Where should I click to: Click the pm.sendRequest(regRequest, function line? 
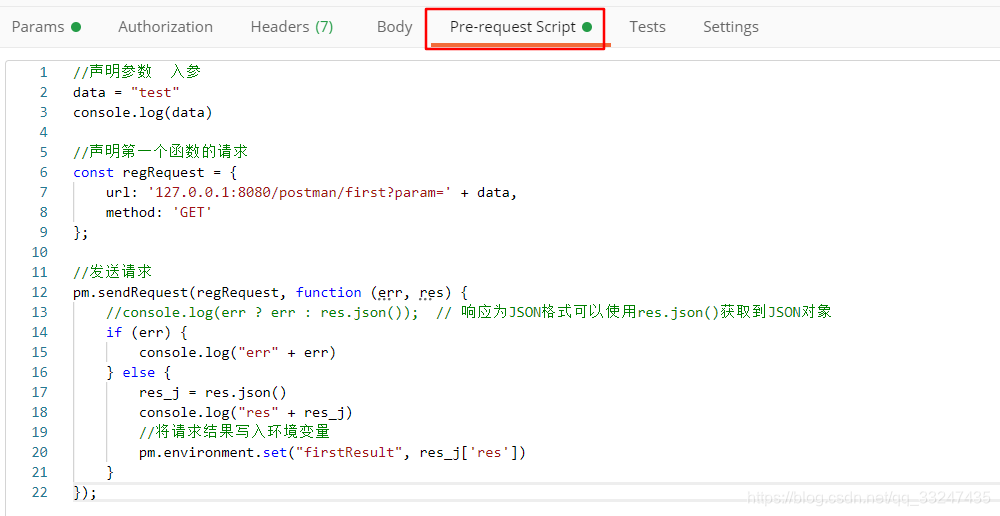270,292
